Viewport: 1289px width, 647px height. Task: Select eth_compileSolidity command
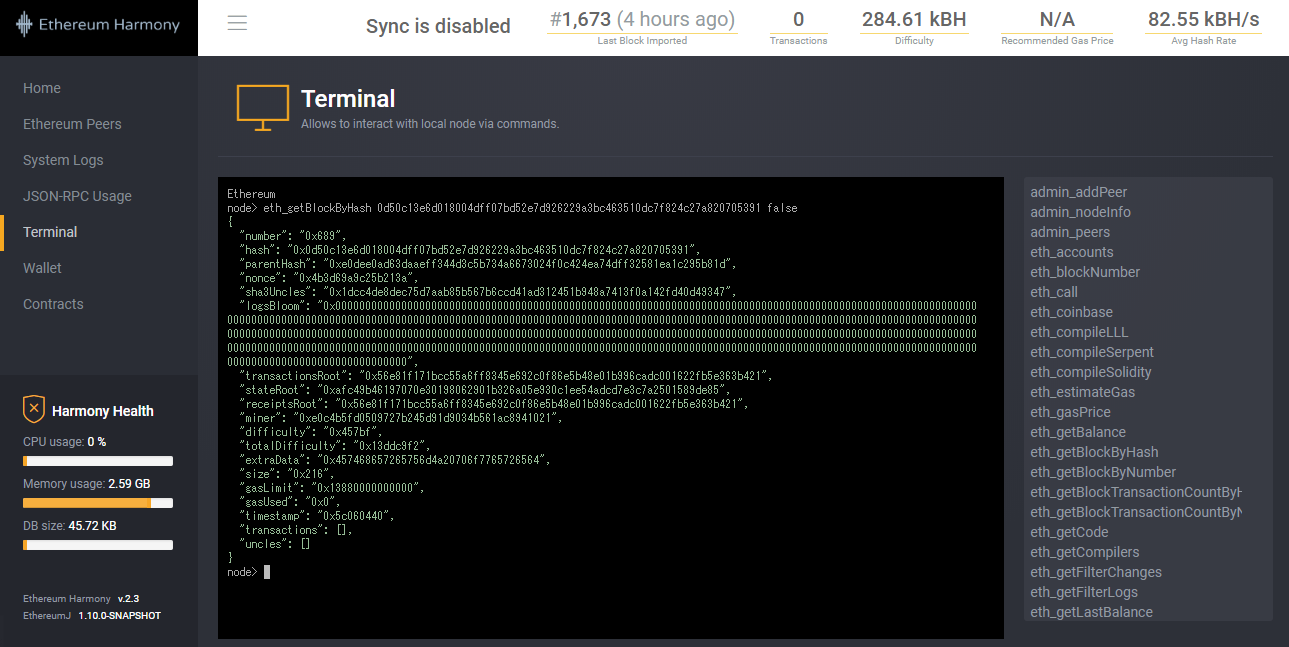tap(1091, 372)
